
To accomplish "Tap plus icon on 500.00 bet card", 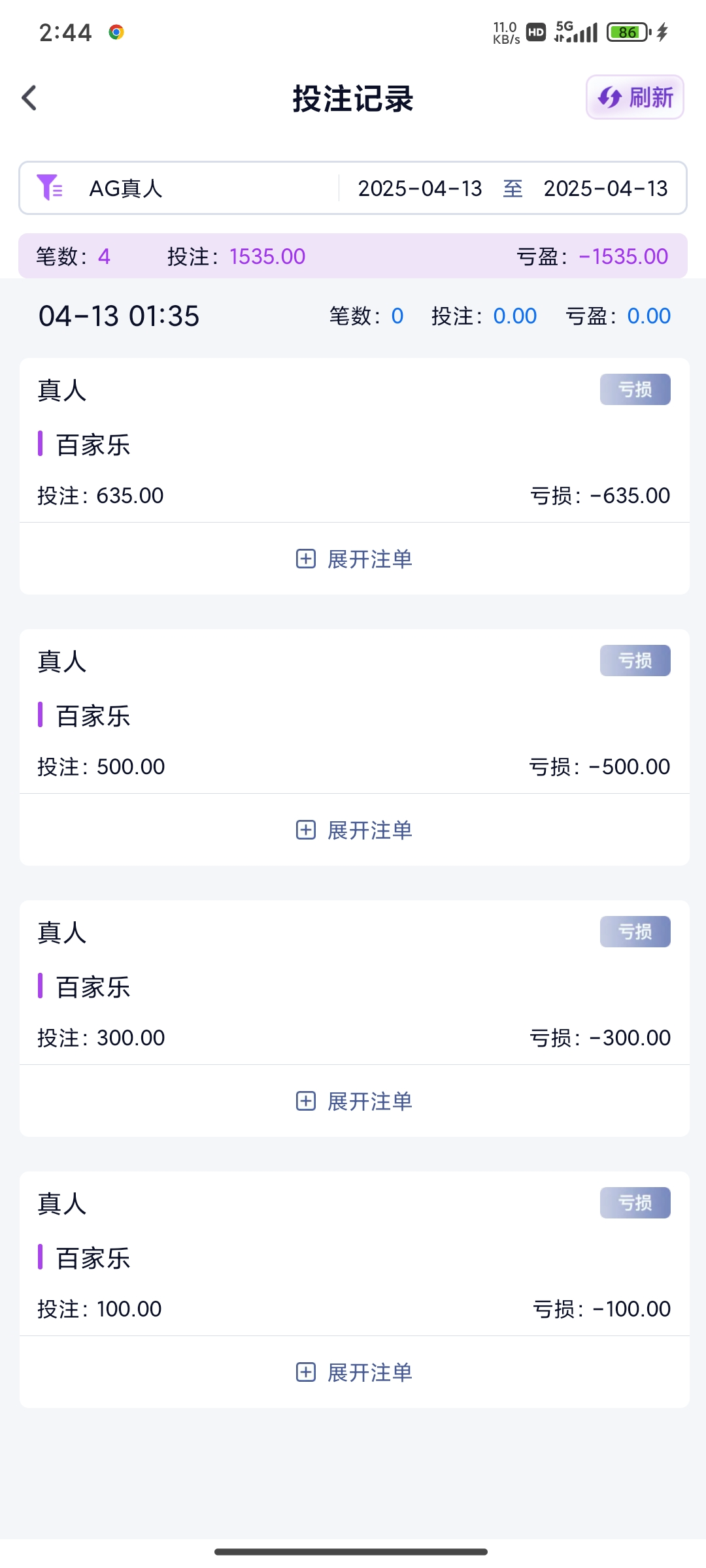I will (x=306, y=830).
